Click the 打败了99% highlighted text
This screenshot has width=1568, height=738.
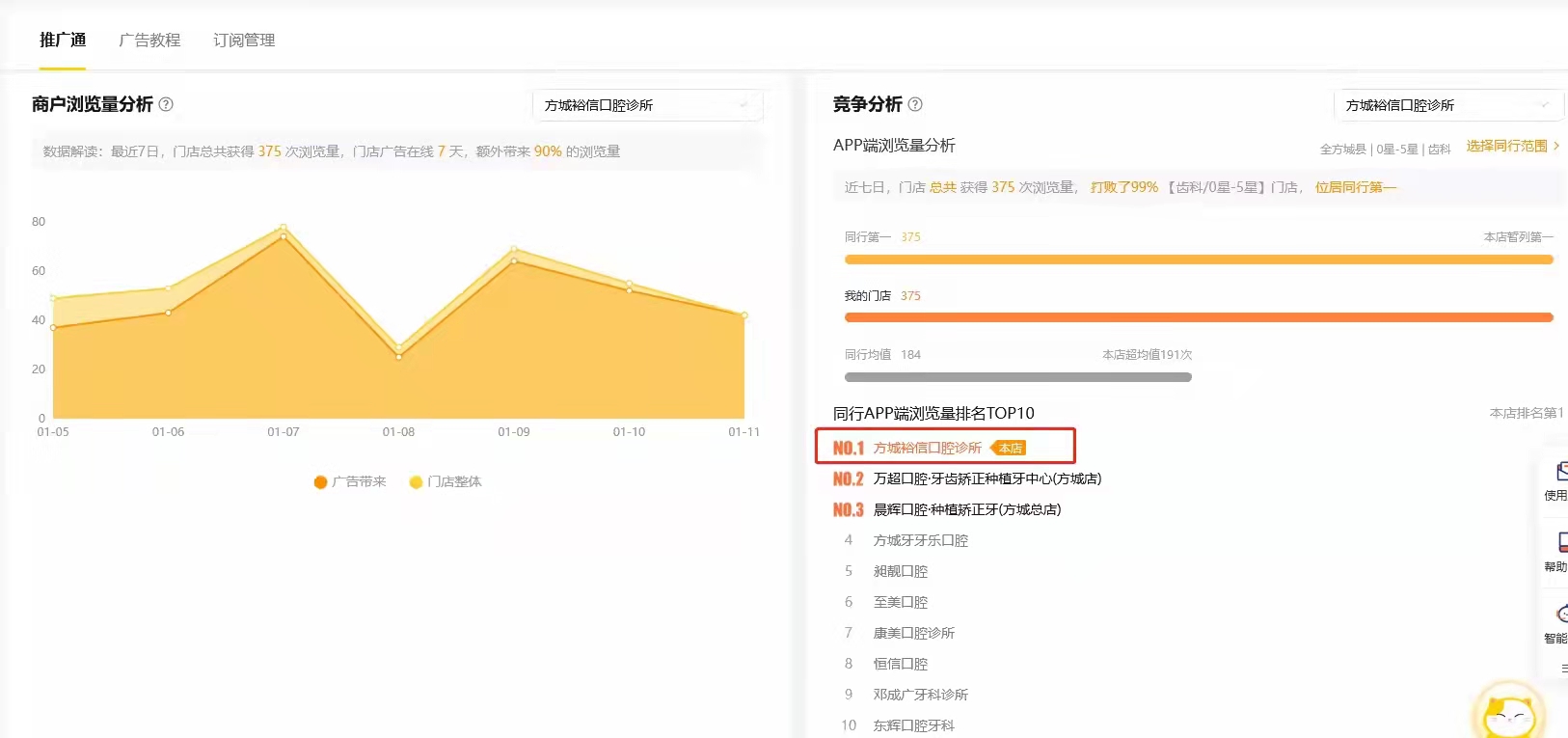pyautogui.click(x=1124, y=187)
